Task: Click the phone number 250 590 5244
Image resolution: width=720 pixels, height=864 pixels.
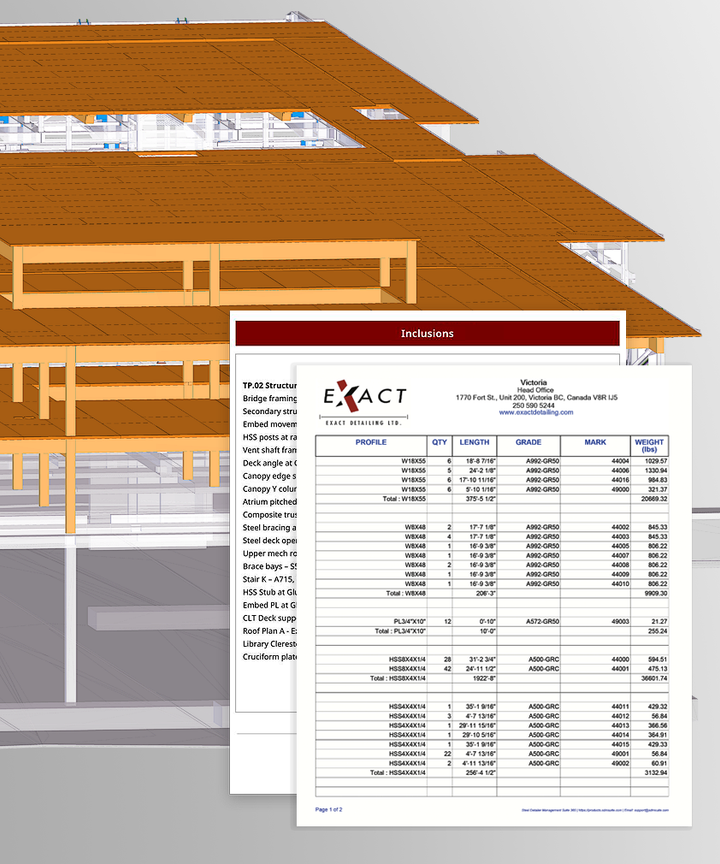Action: click(x=533, y=405)
